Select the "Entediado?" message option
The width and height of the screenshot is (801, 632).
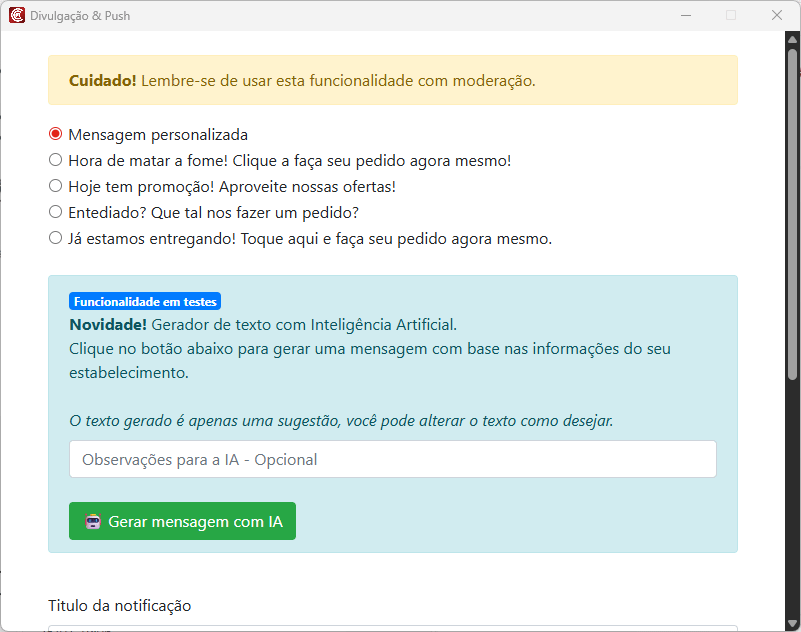[56, 212]
